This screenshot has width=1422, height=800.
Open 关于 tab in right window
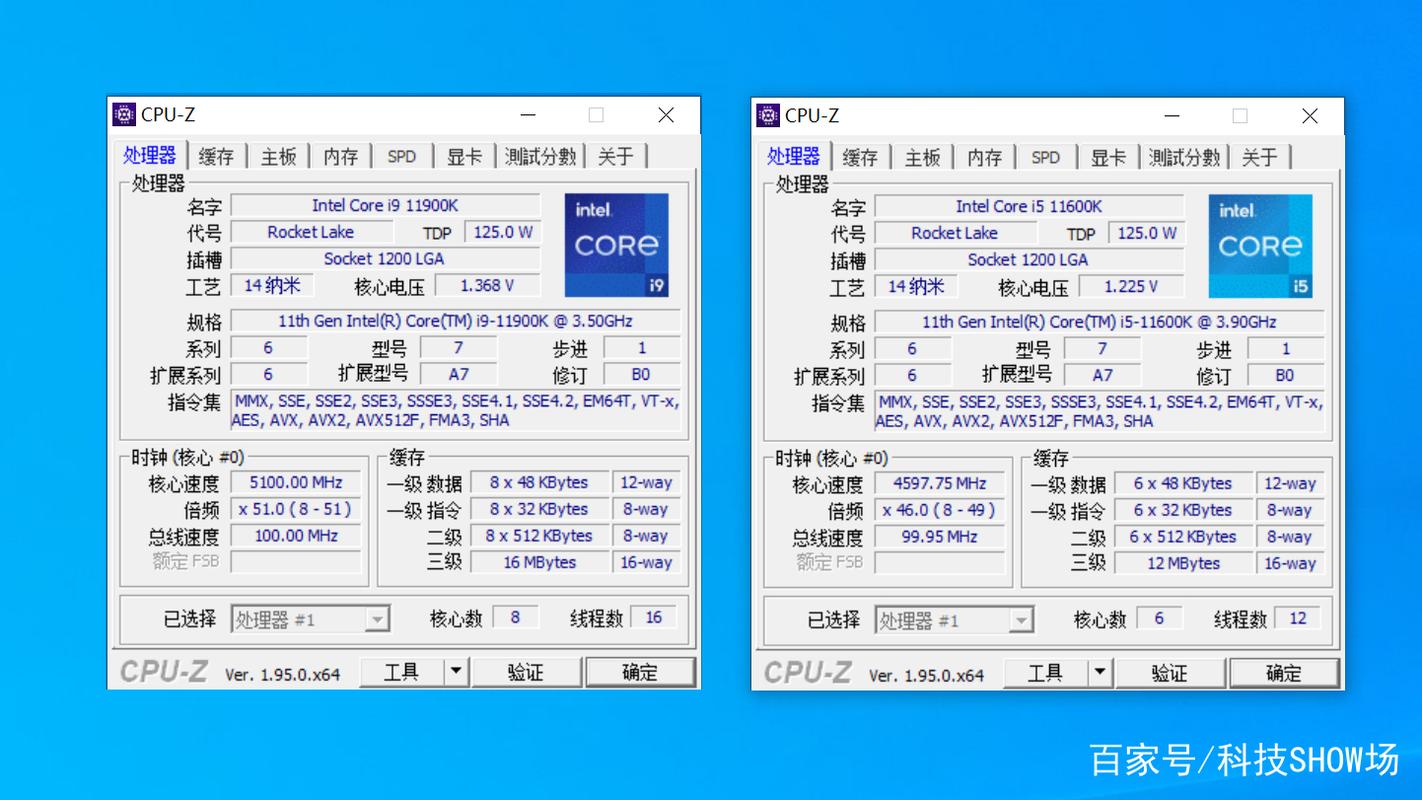pyautogui.click(x=1260, y=157)
